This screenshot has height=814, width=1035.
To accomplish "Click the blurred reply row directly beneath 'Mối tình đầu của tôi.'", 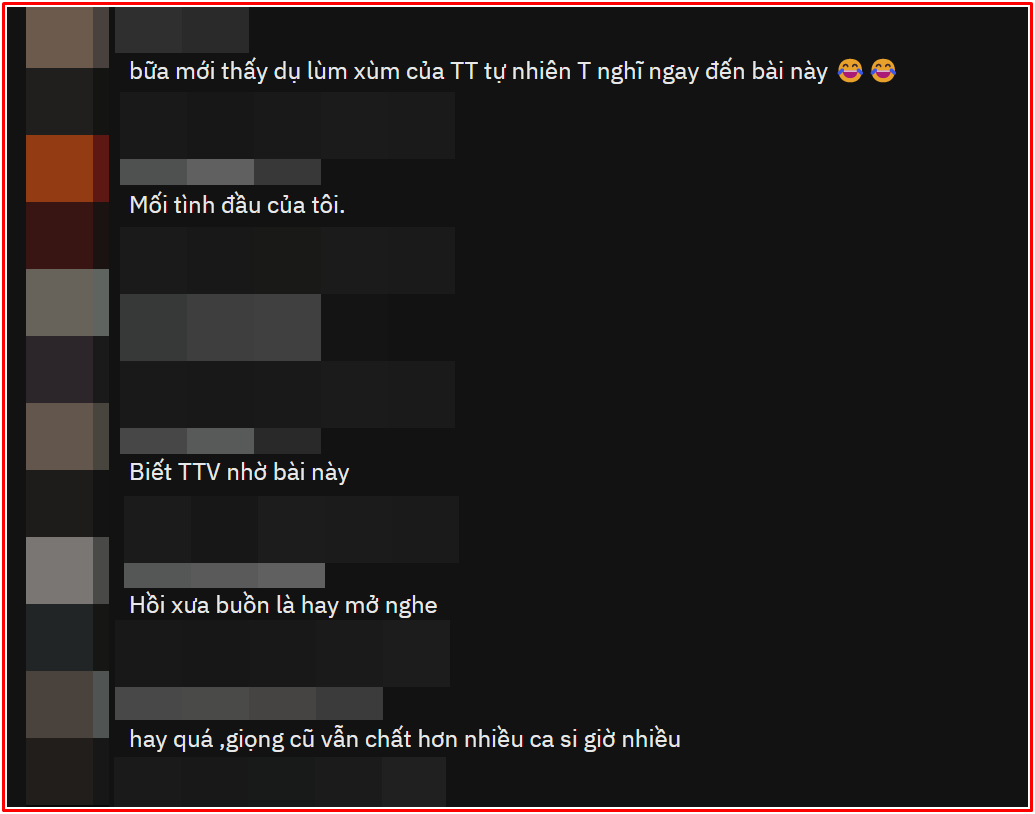I will coord(287,260).
